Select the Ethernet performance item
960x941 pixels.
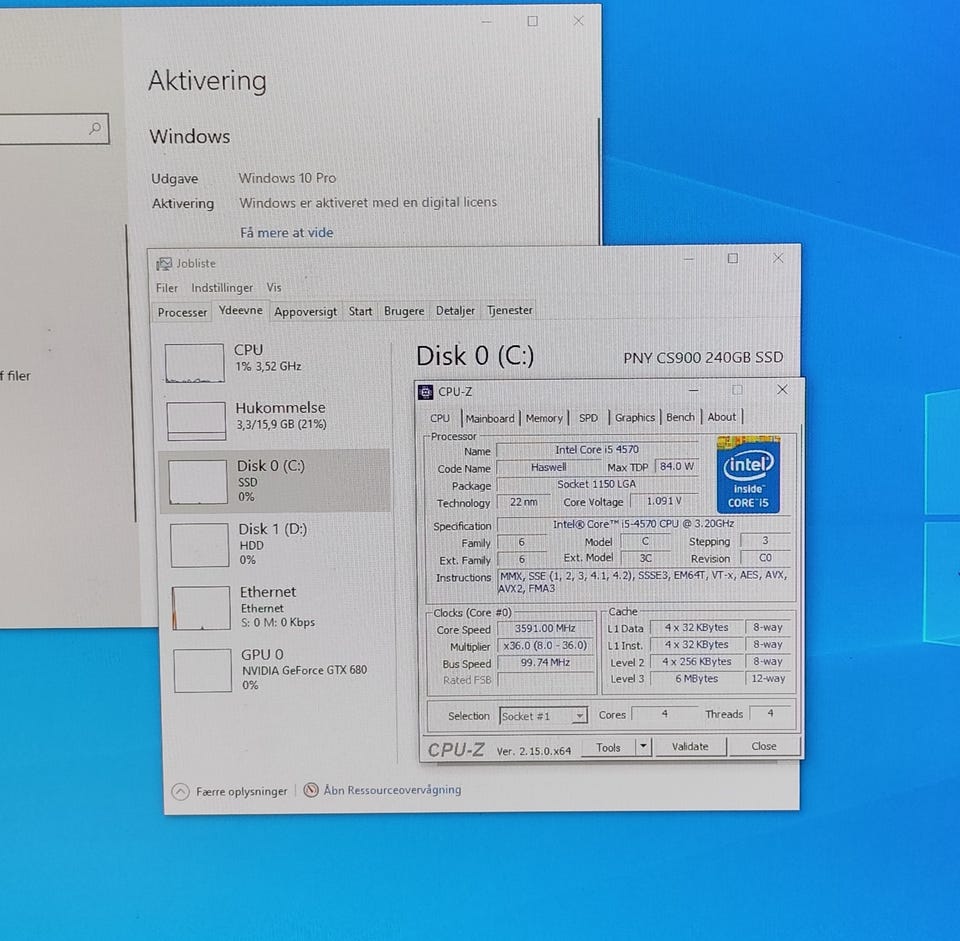[x=278, y=607]
